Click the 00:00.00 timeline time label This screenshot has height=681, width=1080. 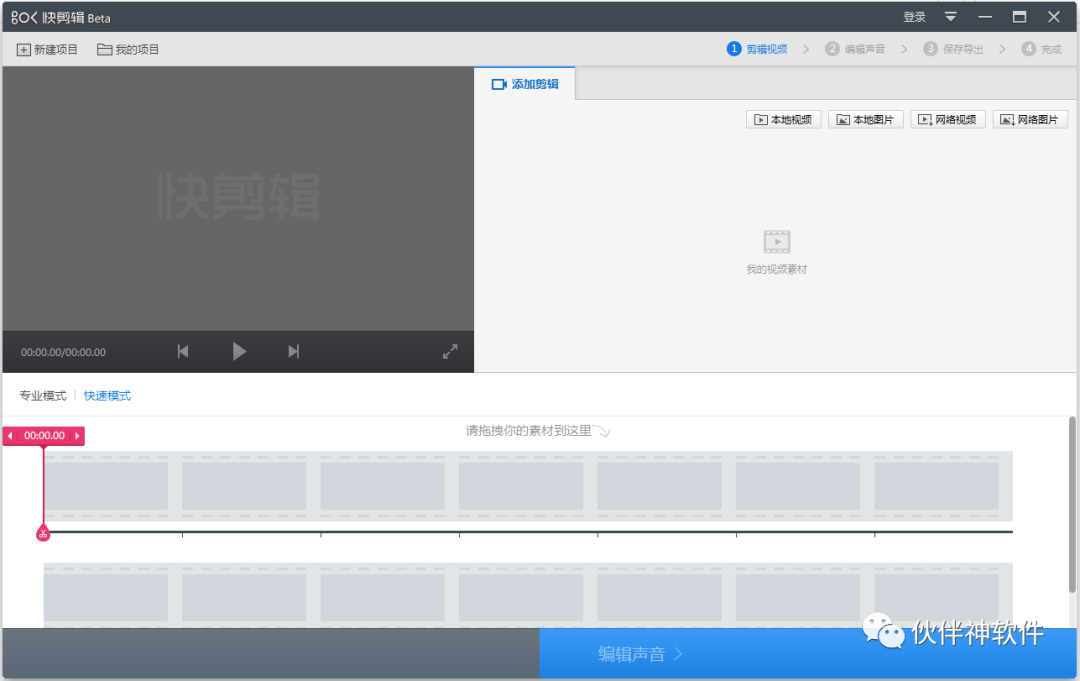click(44, 436)
